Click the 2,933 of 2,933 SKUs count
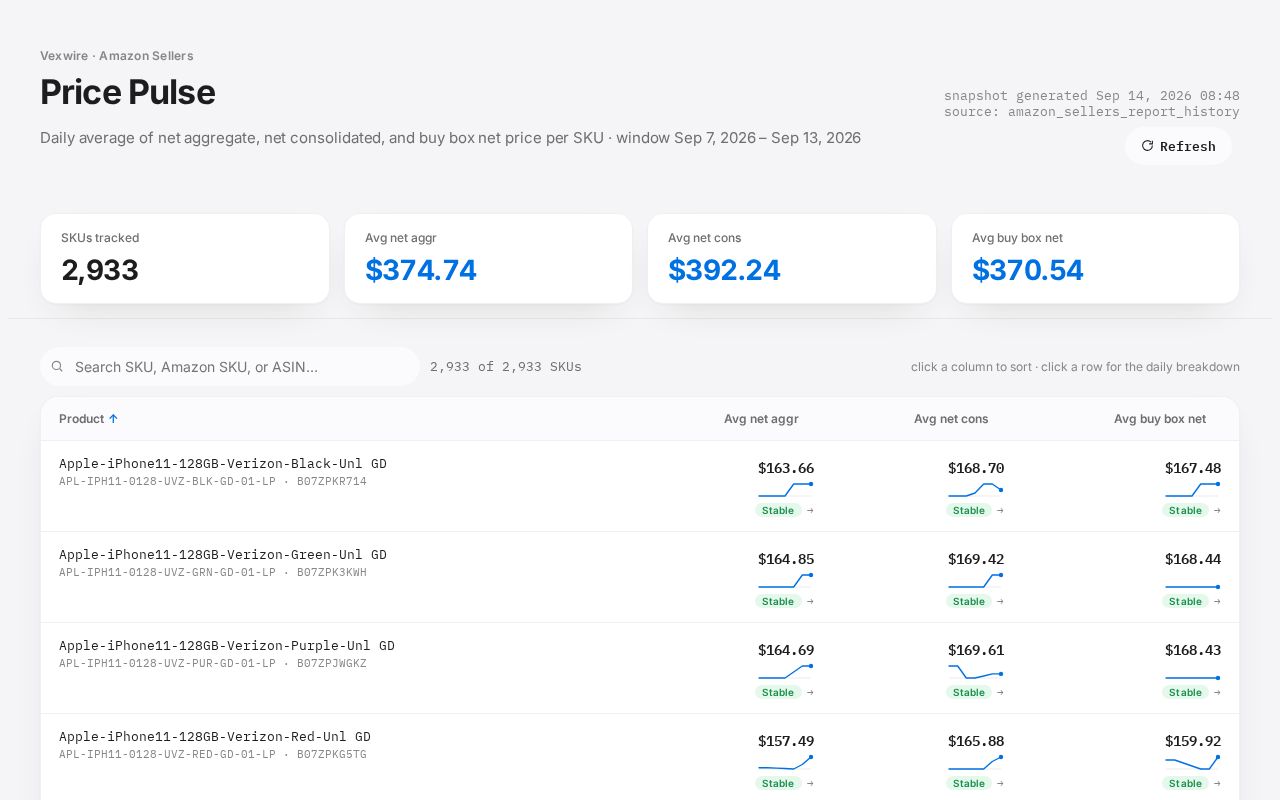 pos(506,367)
